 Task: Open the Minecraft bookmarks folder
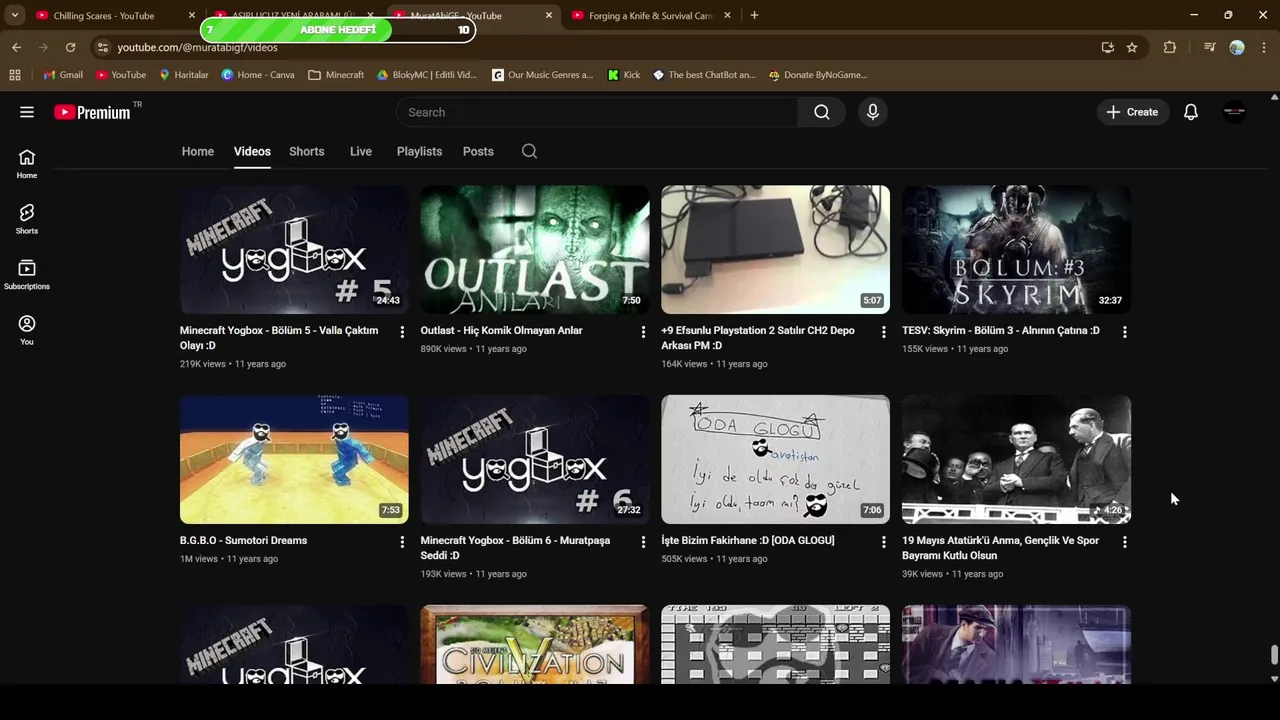[336, 75]
